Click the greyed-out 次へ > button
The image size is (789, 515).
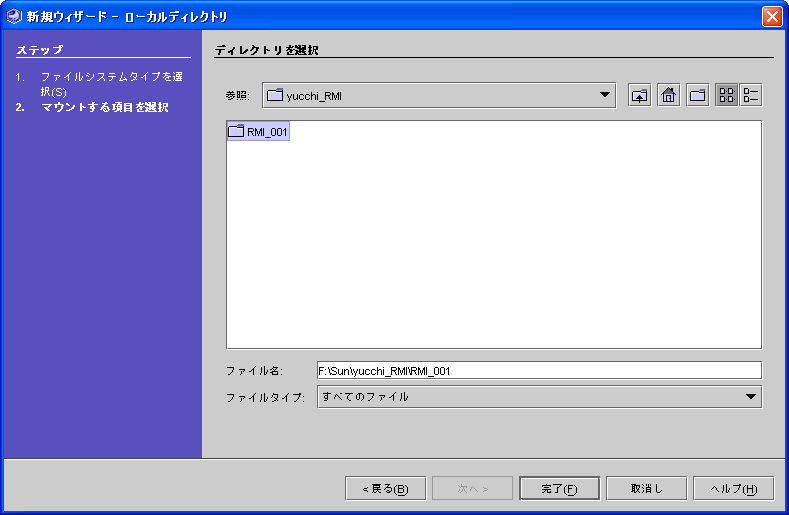click(472, 488)
